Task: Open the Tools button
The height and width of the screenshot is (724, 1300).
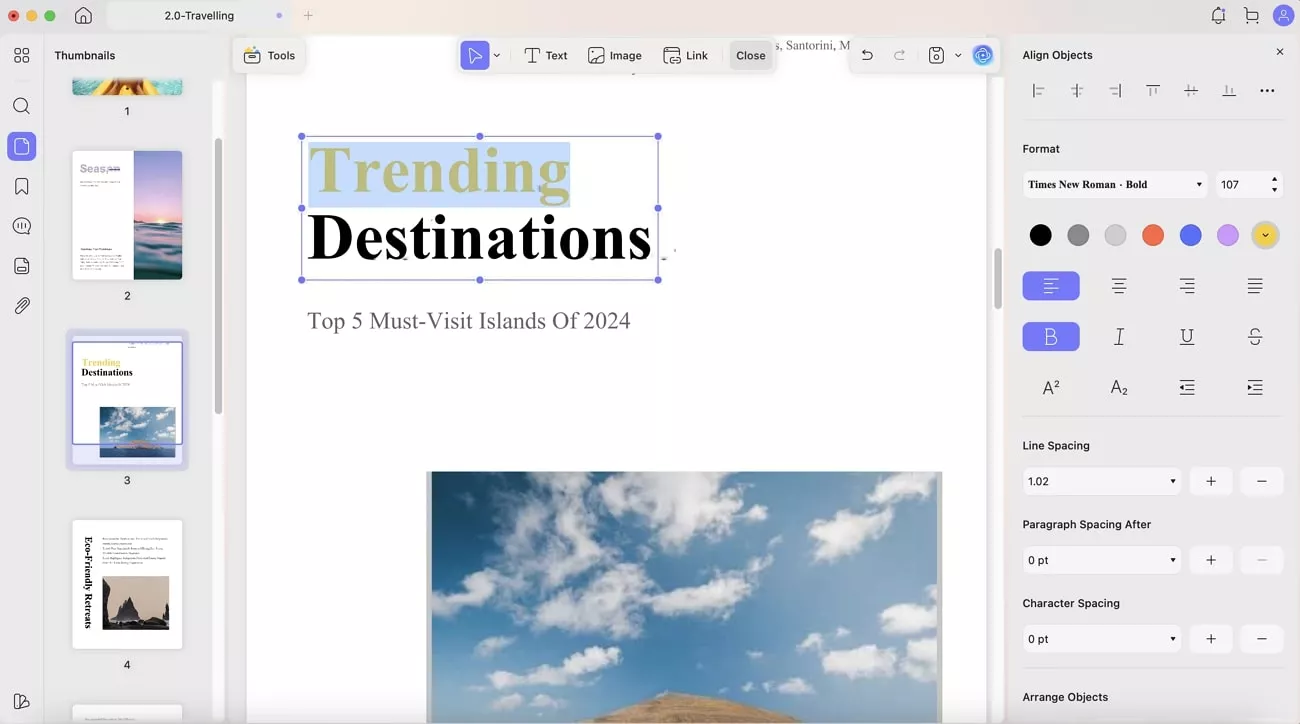Action: pos(269,56)
